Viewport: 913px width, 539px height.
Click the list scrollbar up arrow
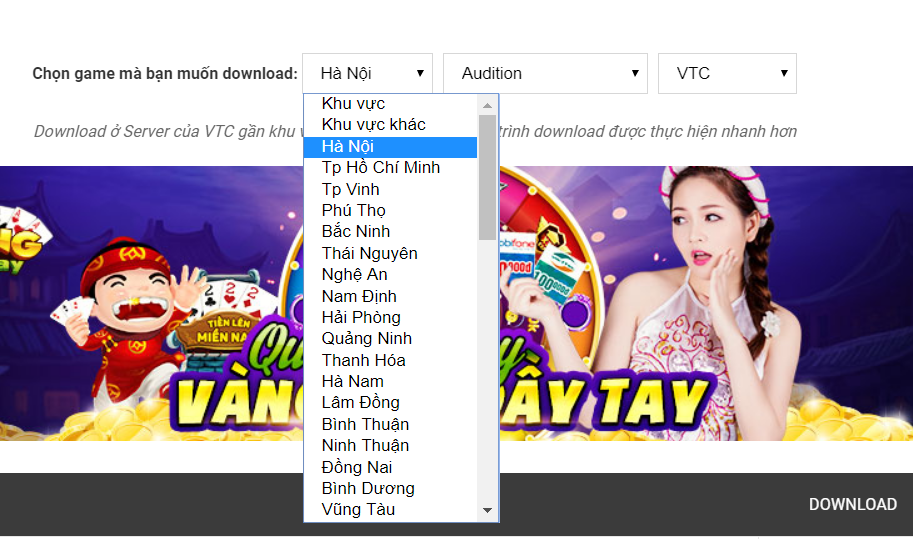[487, 105]
